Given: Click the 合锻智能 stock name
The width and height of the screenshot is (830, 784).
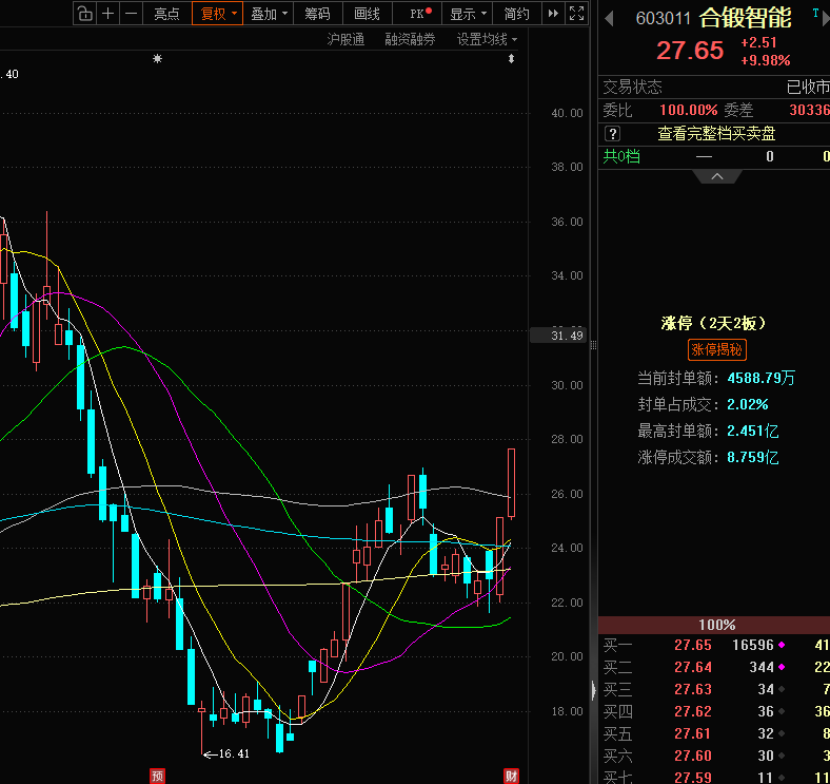Looking at the screenshot, I should 745,18.
